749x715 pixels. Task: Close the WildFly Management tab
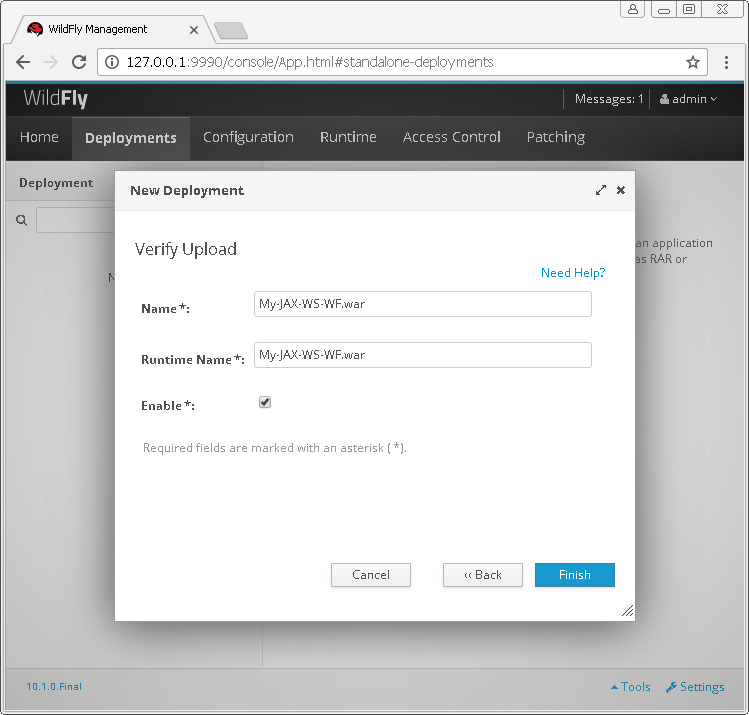[194, 30]
